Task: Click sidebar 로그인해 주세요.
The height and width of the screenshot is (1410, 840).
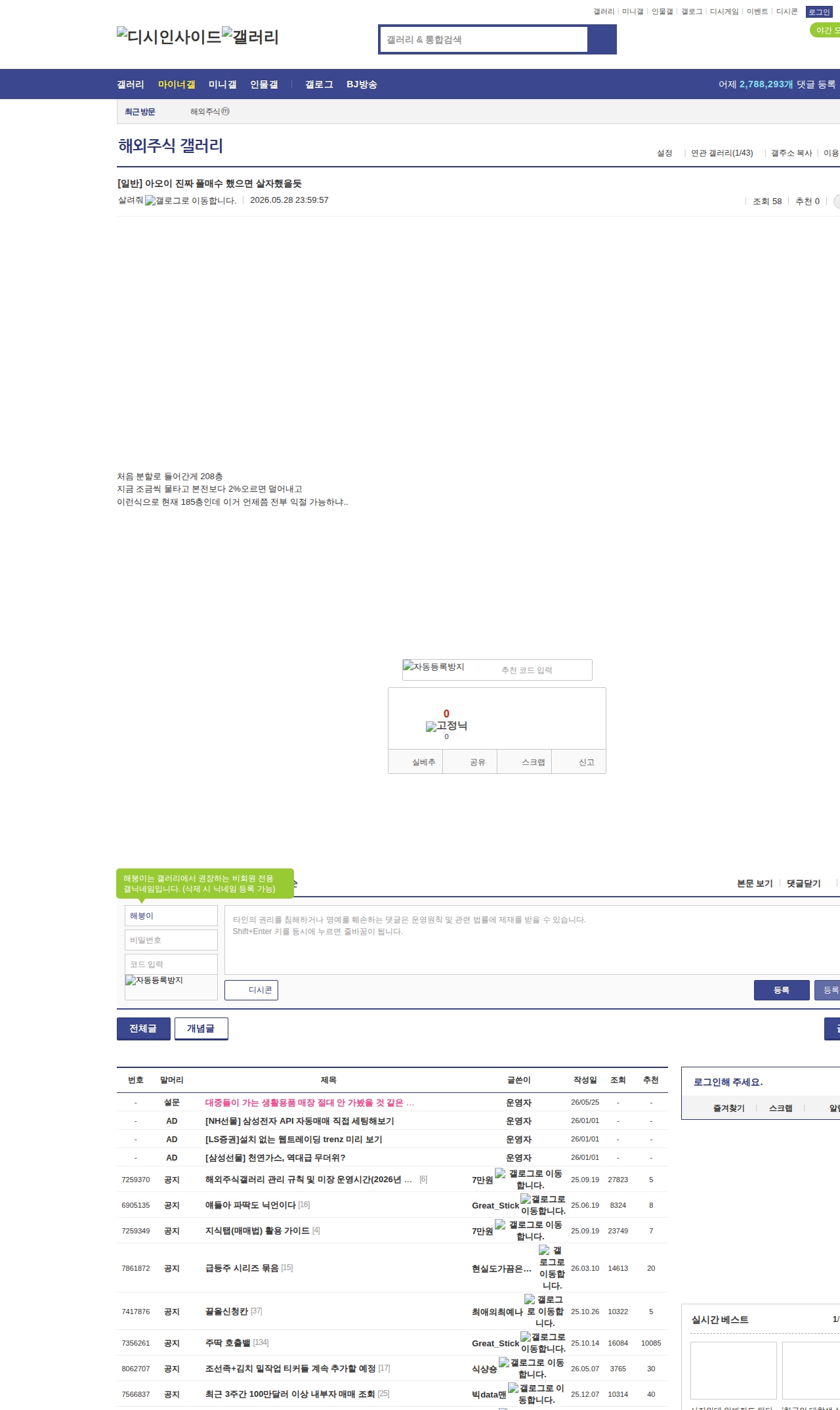Action: click(x=728, y=1082)
